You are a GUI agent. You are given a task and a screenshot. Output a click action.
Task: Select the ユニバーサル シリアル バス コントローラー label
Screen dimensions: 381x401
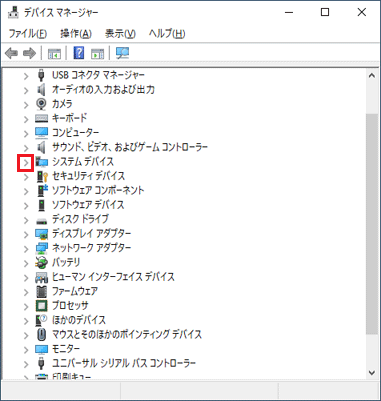[x=124, y=363]
